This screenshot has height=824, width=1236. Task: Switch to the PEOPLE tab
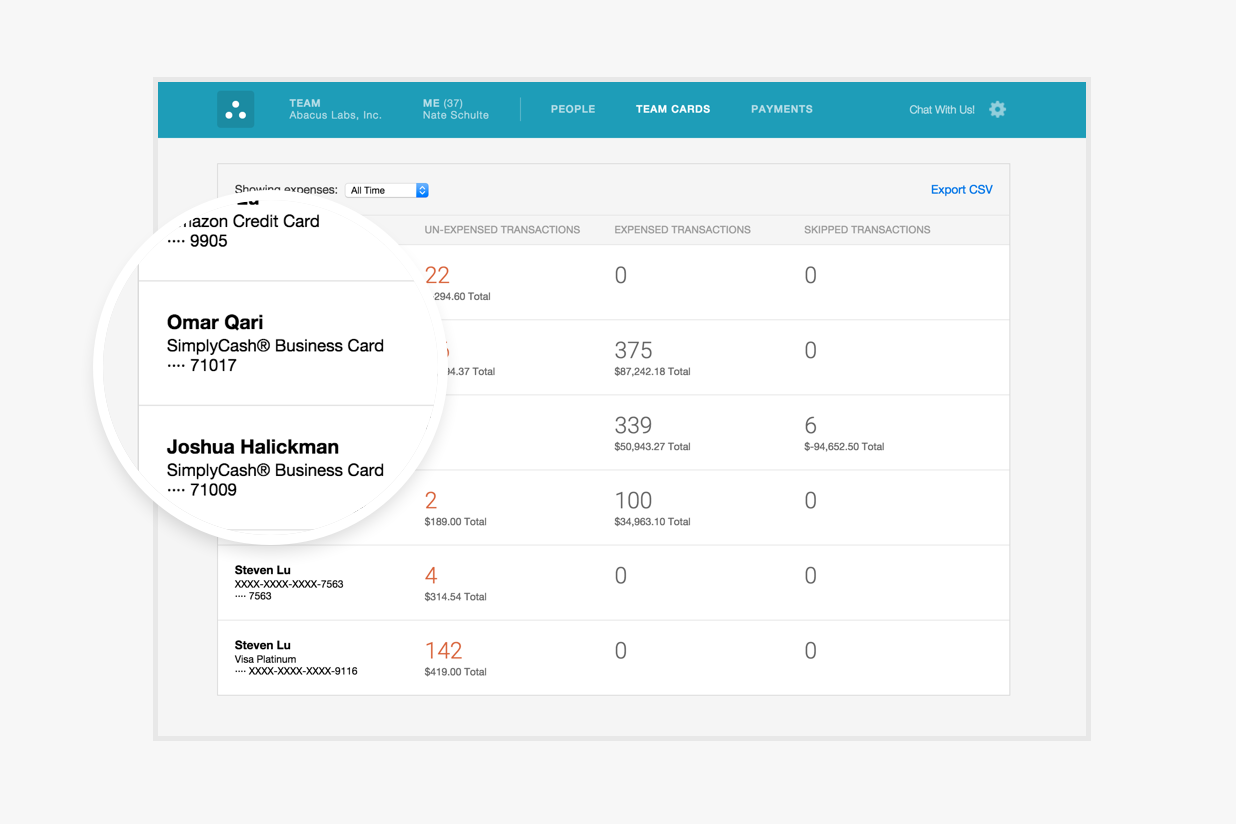[x=573, y=109]
